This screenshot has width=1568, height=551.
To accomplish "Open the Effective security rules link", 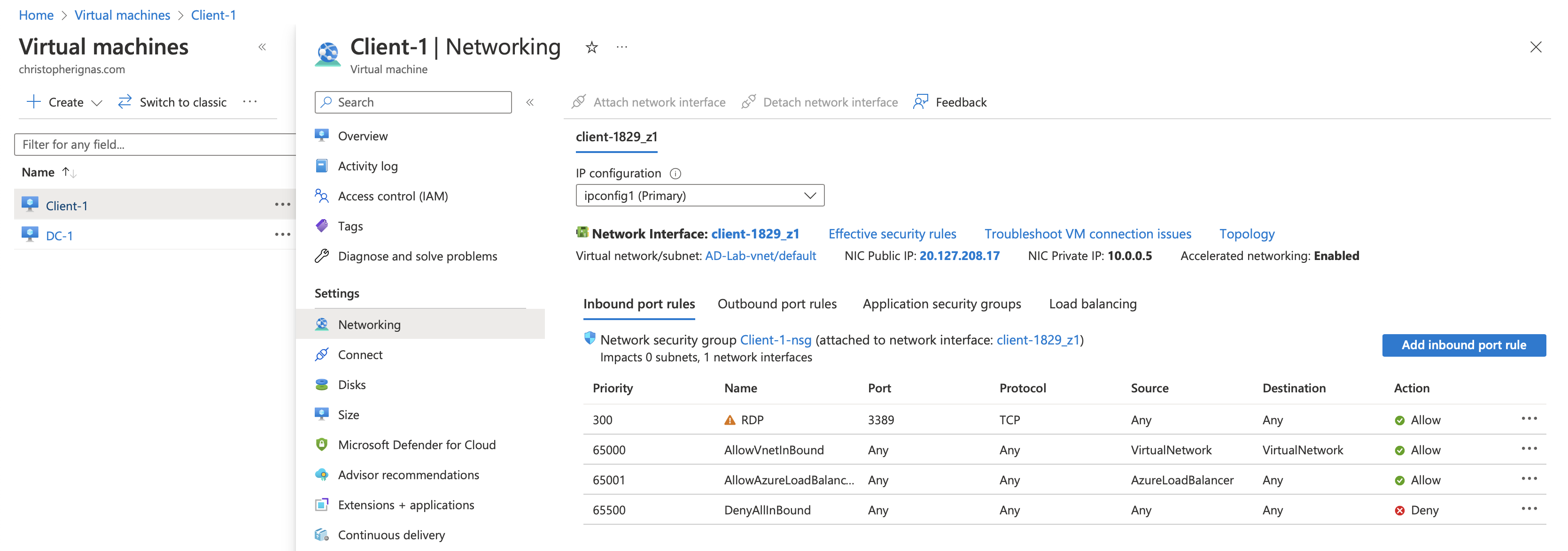I will click(x=893, y=234).
